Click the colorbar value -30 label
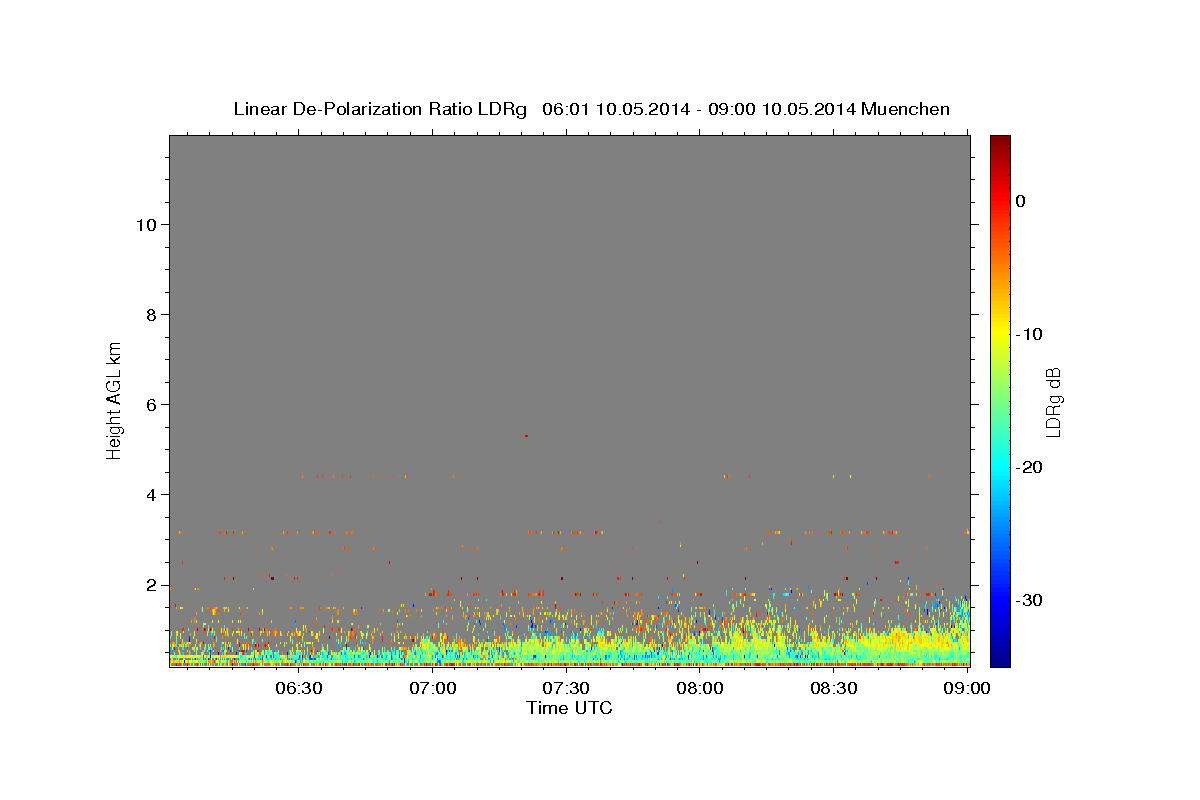 pos(1030,600)
